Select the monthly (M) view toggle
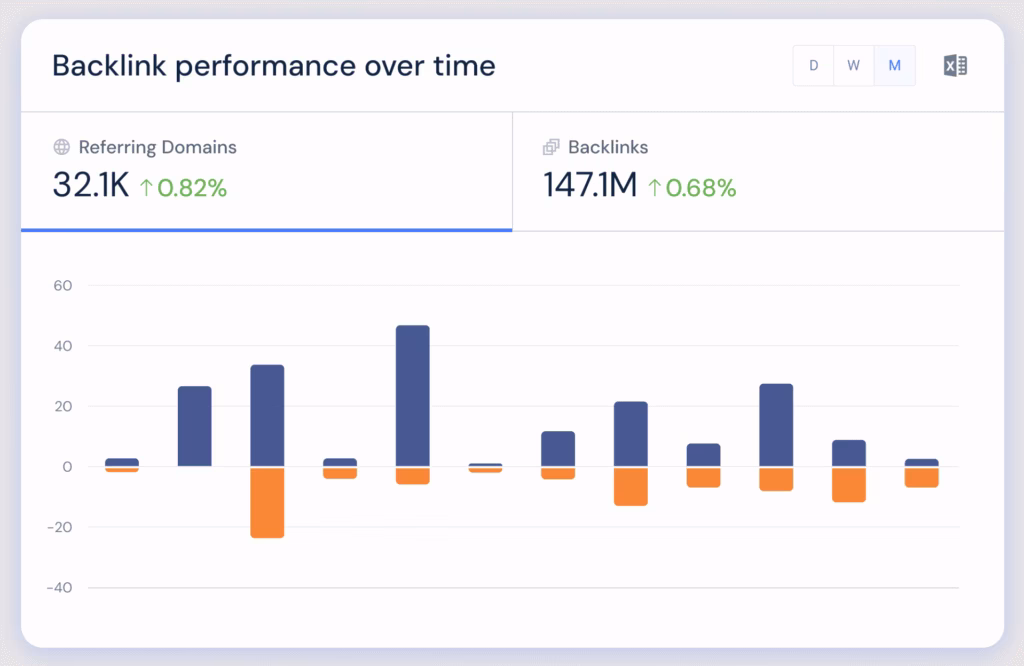The height and width of the screenshot is (666, 1024). 895,66
